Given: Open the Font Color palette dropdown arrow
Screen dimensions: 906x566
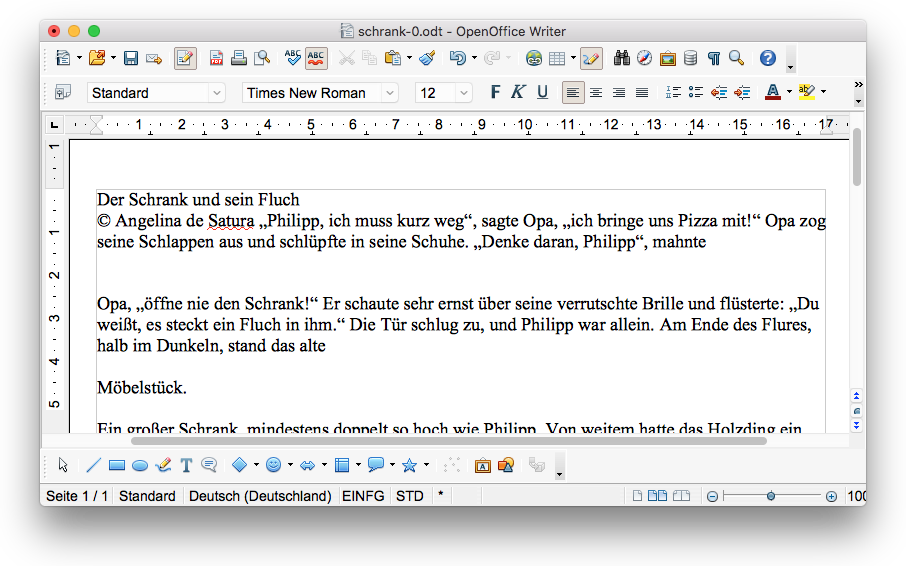Looking at the screenshot, I should coord(789,92).
